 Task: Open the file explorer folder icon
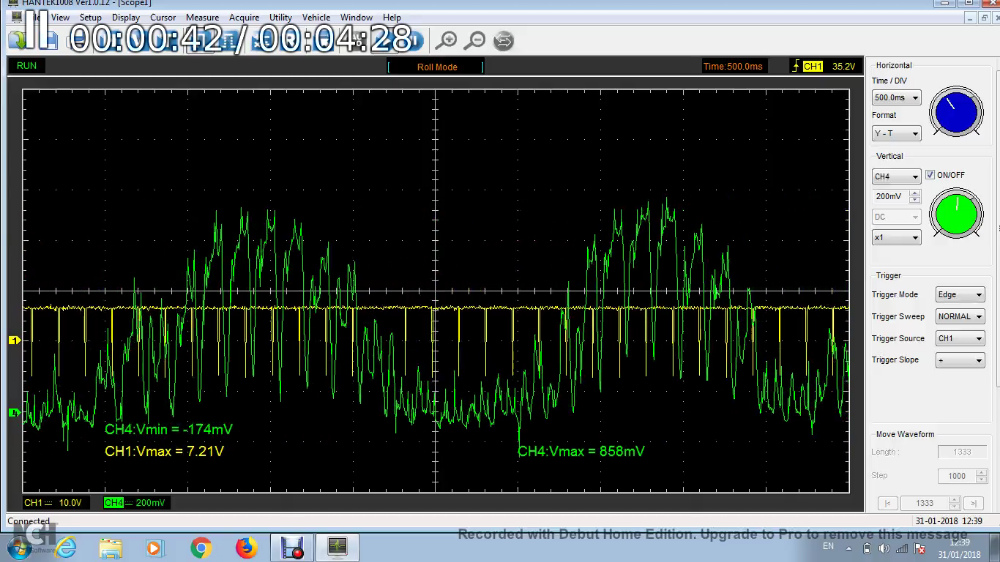tap(110, 548)
